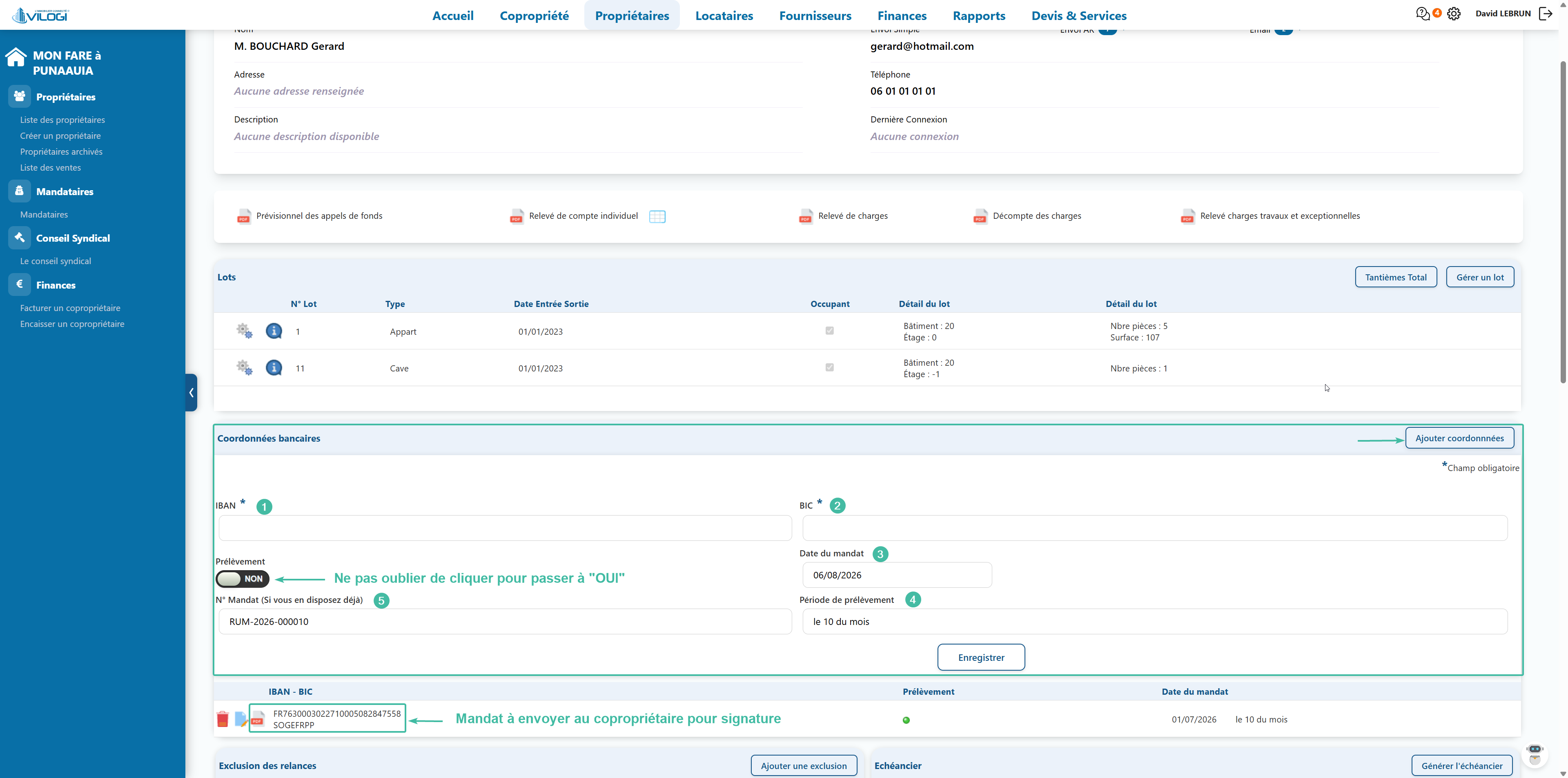This screenshot has width=1568, height=778.
Task: Open the help chat icon in header
Action: (1423, 13)
